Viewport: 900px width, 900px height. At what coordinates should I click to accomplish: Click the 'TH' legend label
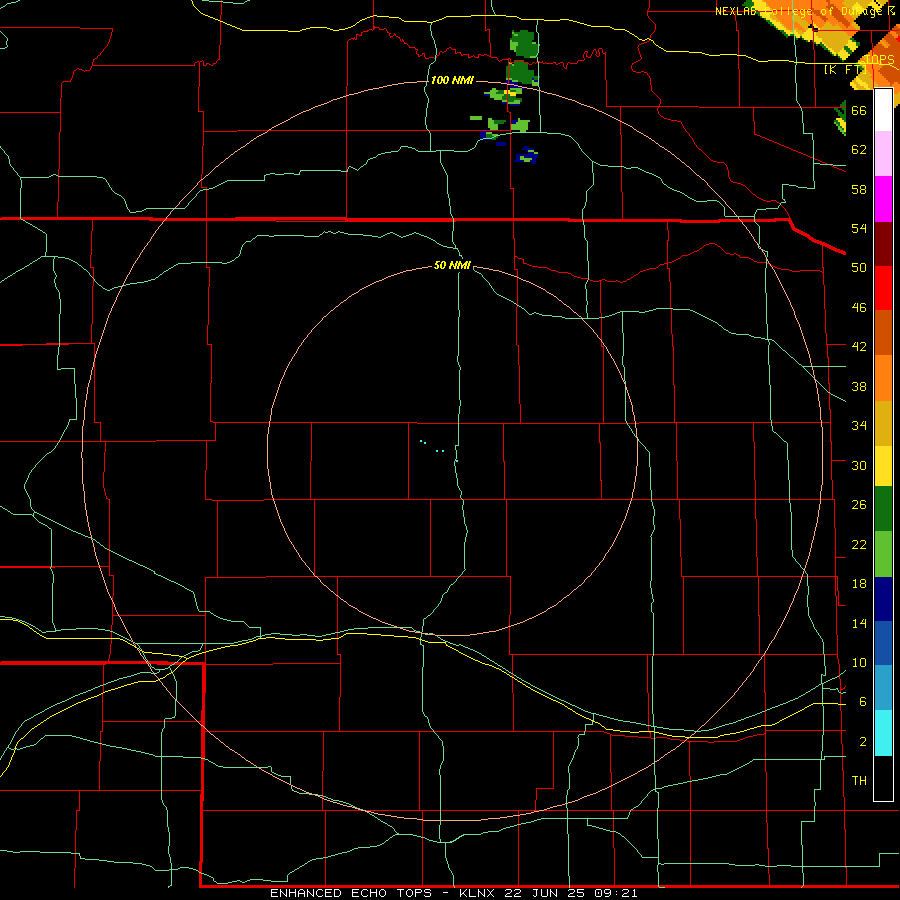tap(859, 781)
